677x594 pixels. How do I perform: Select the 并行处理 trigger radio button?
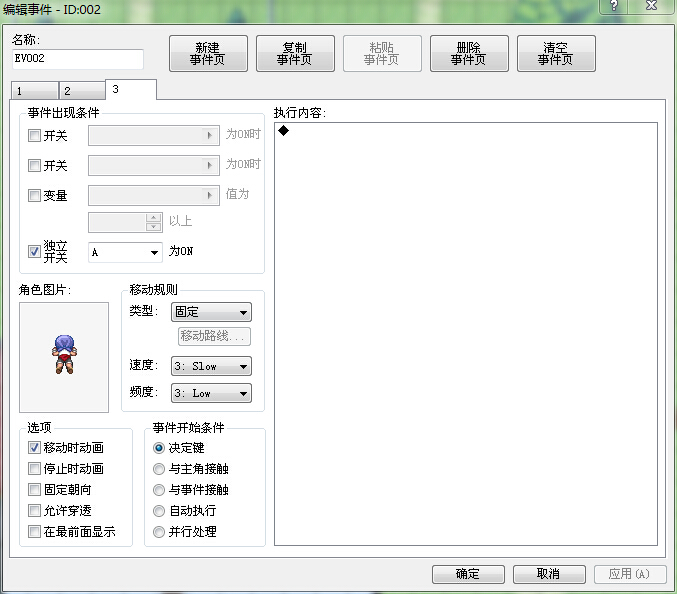pyautogui.click(x=159, y=532)
